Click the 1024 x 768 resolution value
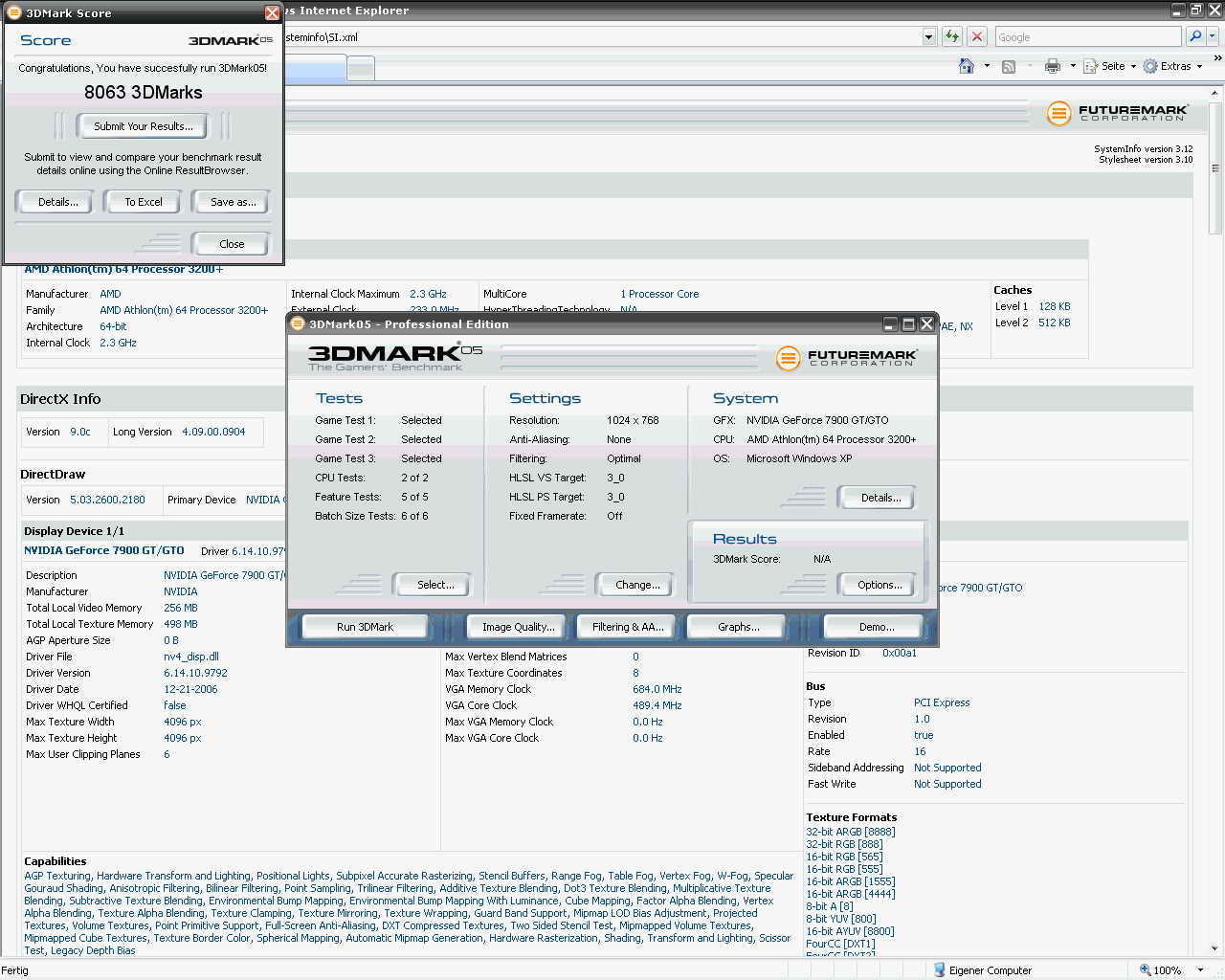 point(633,420)
